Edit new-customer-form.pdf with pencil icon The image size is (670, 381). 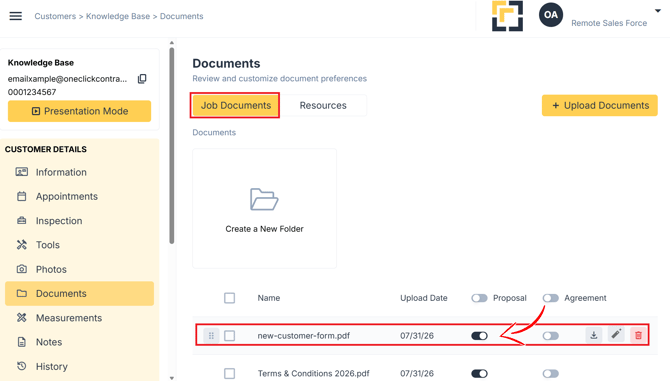[x=616, y=334]
